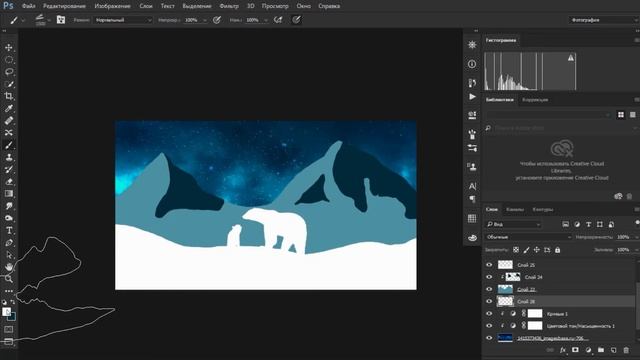Add a layer mask
This screenshot has width=640, height=360.
pyautogui.click(x=575, y=350)
